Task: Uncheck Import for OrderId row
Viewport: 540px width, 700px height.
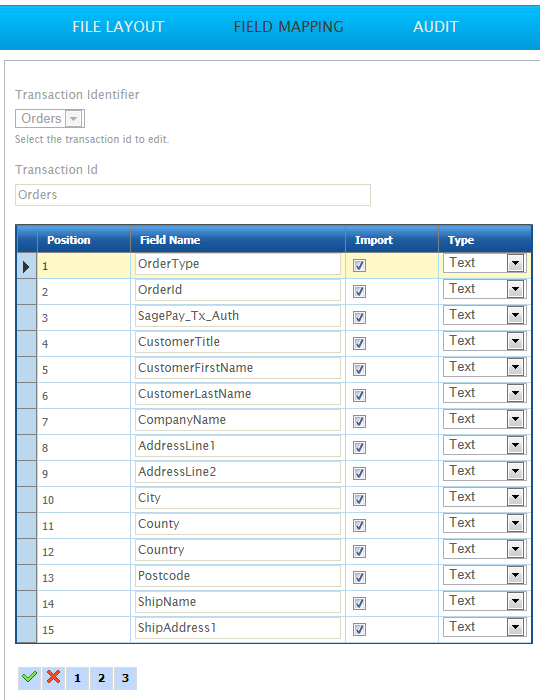Action: 359,292
